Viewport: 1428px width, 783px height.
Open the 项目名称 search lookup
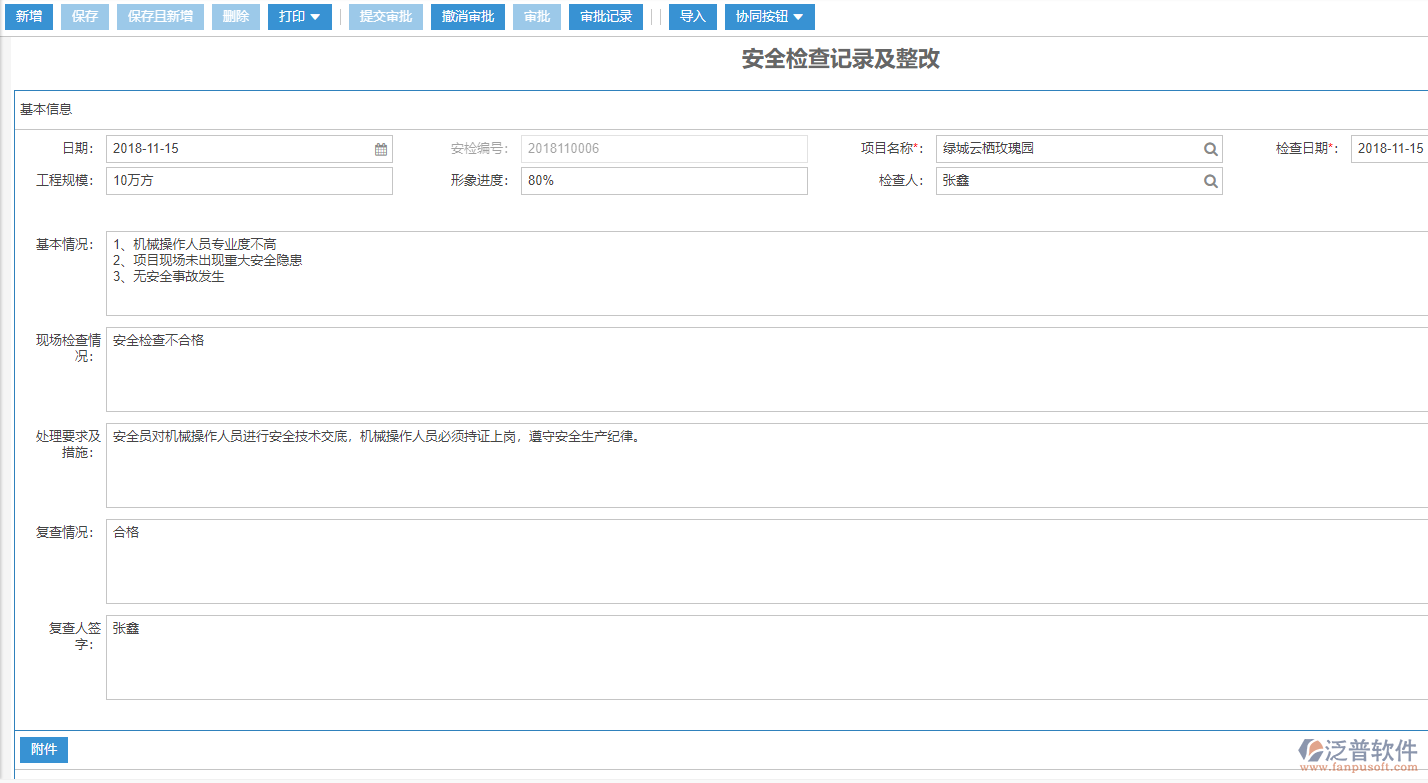(x=1210, y=148)
